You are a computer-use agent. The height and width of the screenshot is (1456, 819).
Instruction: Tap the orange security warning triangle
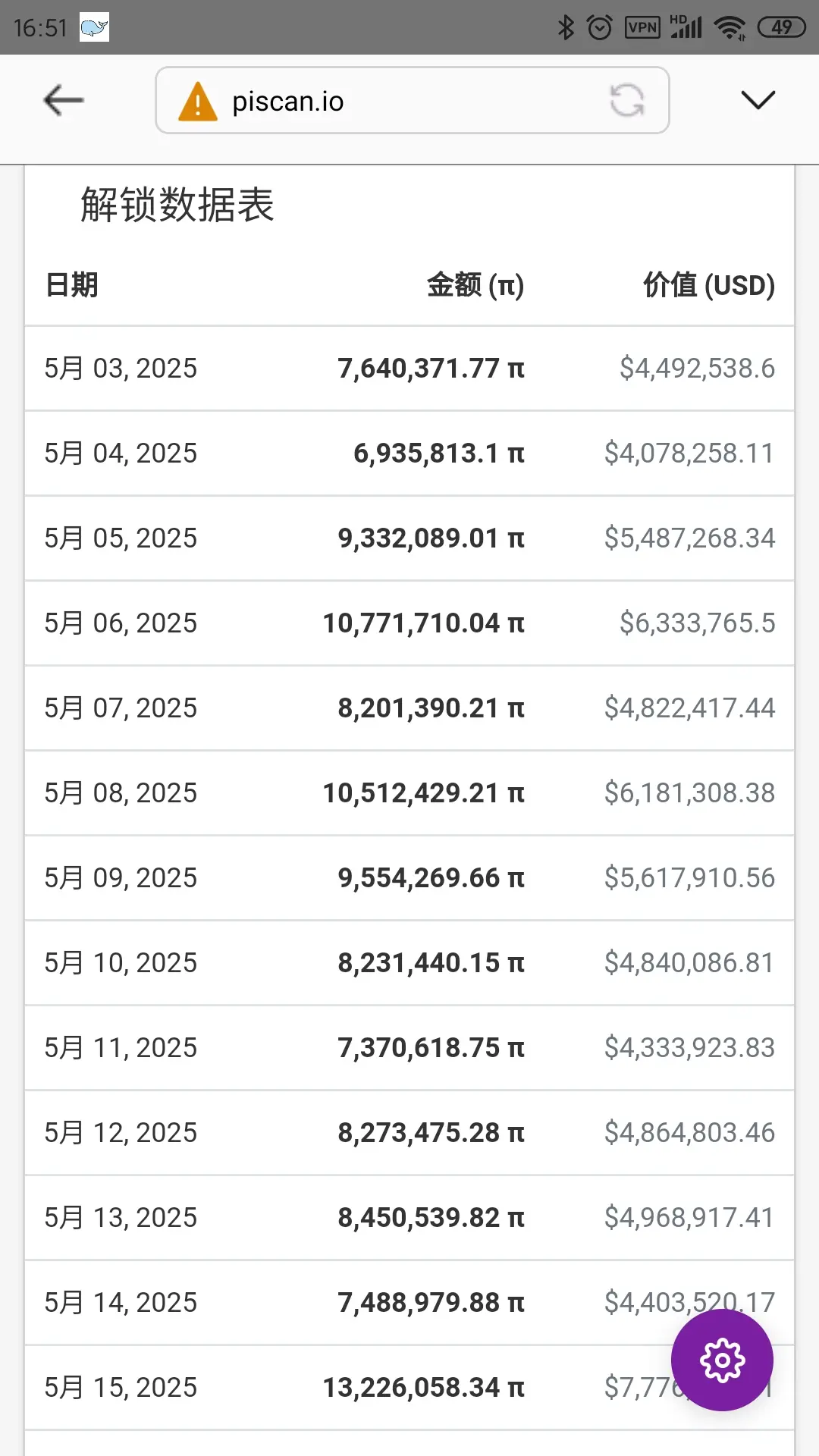click(197, 101)
